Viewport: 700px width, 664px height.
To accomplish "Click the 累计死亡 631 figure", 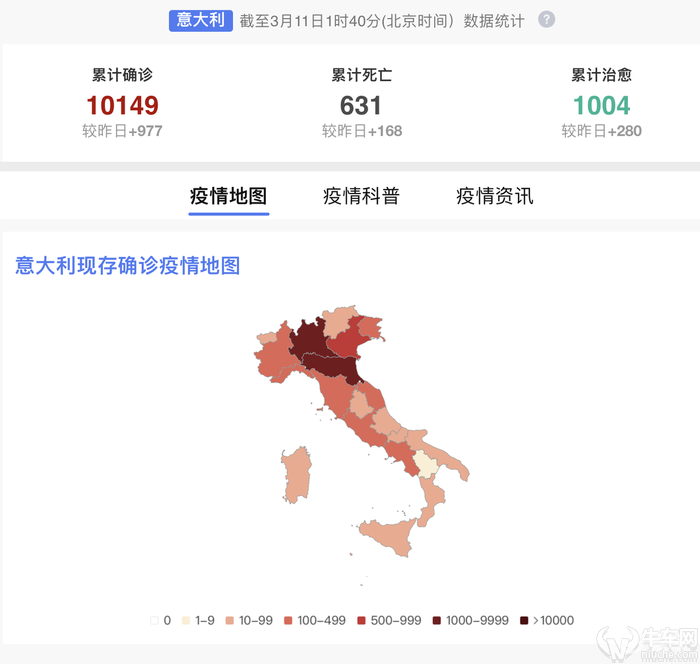I will [x=361, y=106].
